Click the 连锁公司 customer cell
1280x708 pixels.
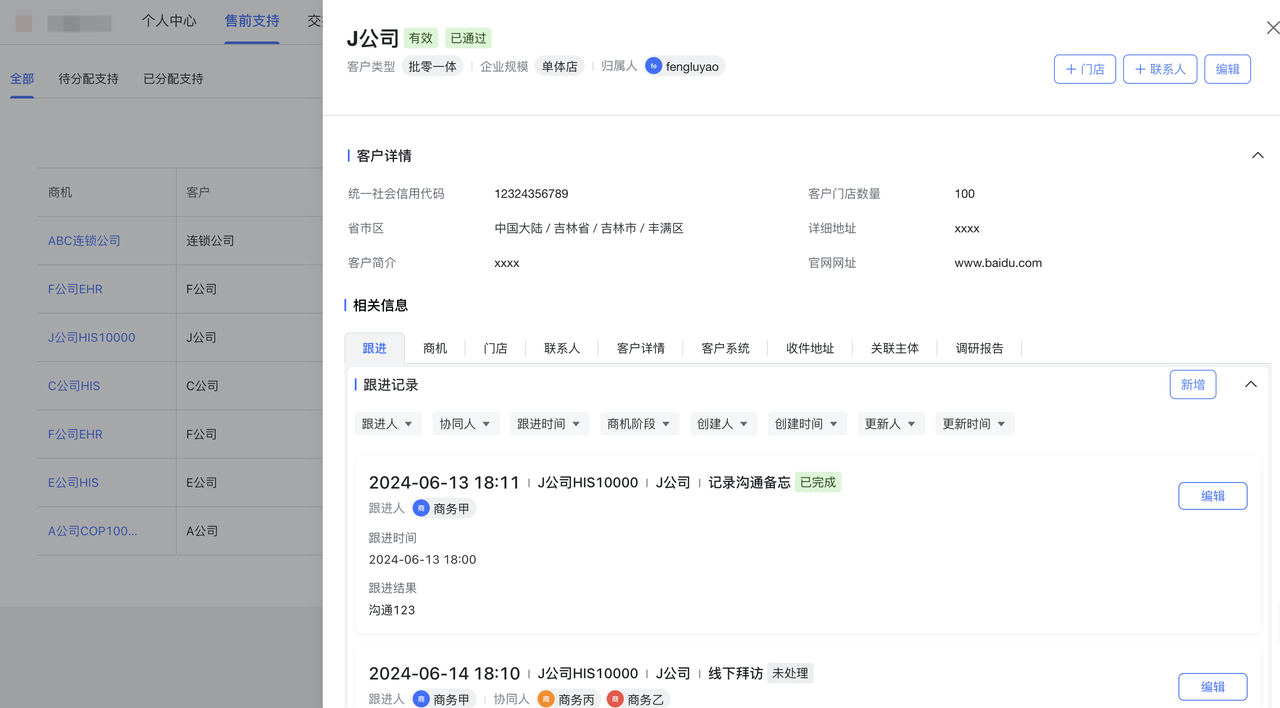coord(211,241)
